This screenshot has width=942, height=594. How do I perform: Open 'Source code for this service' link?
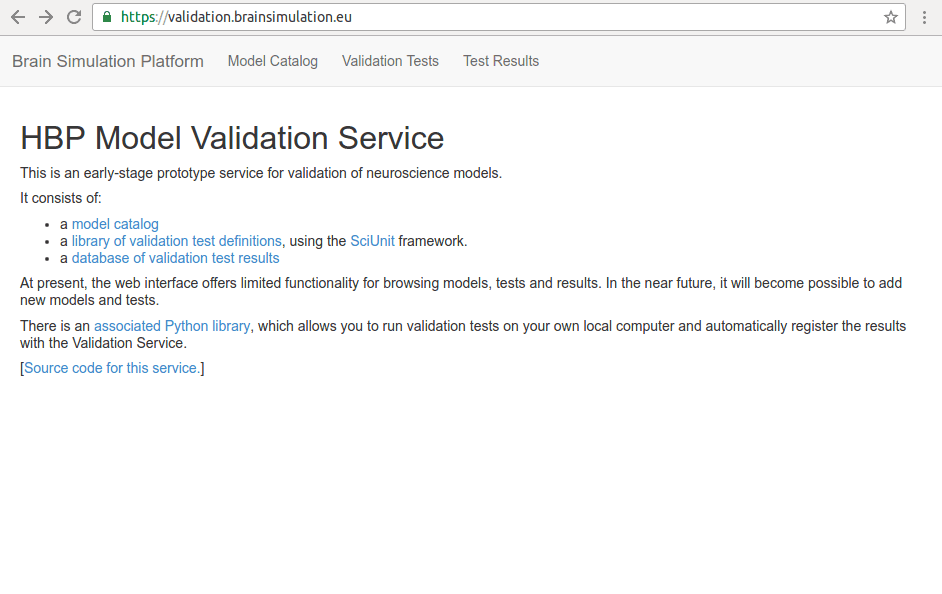[x=112, y=368]
